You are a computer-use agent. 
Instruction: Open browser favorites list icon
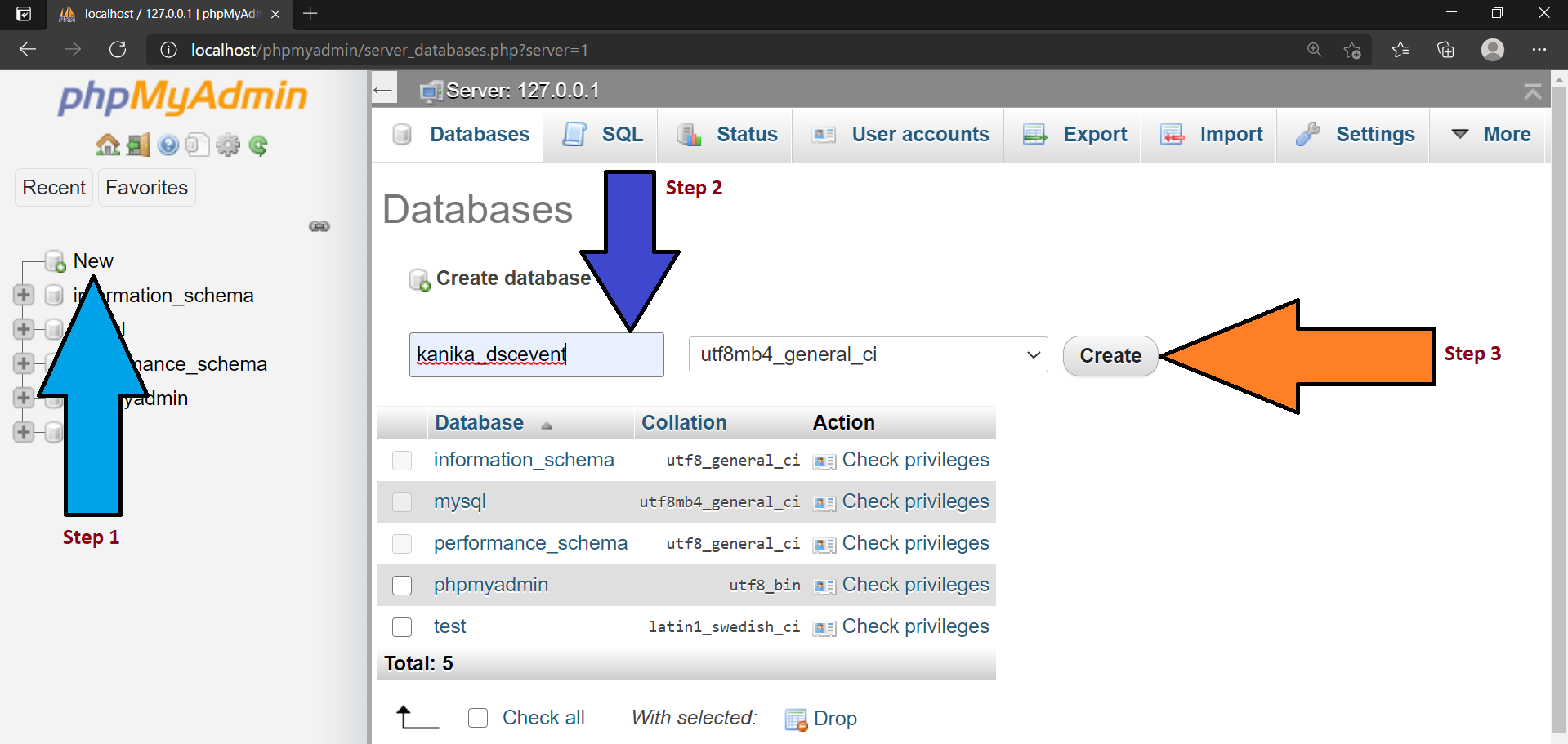(1400, 50)
